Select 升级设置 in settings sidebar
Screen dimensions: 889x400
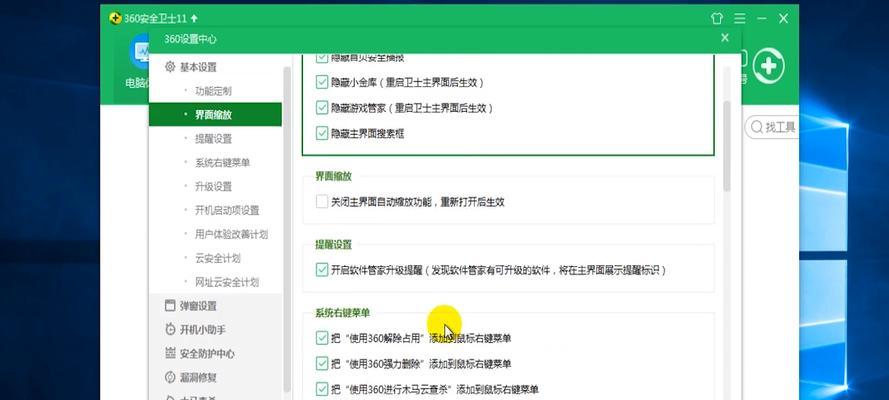215,186
